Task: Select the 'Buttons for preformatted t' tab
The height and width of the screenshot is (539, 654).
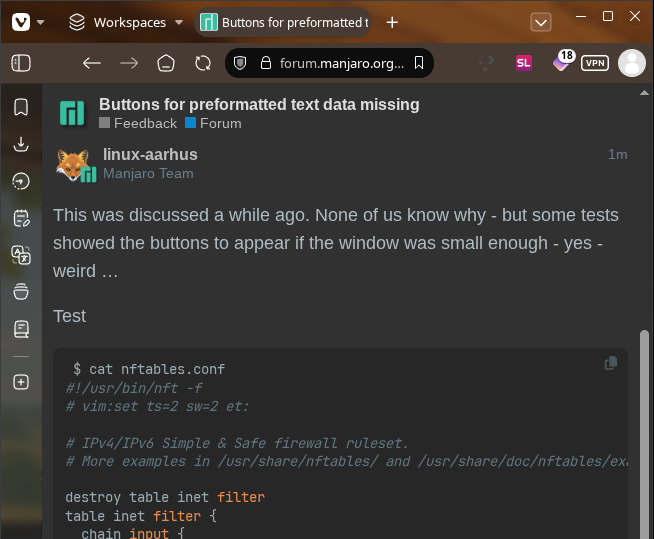Action: (283, 23)
